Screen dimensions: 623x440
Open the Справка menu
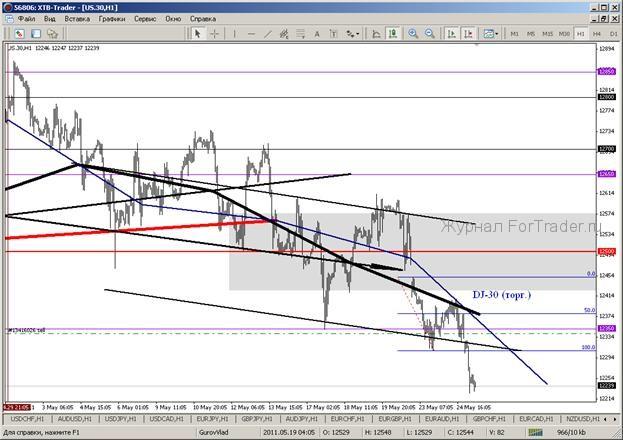click(203, 19)
